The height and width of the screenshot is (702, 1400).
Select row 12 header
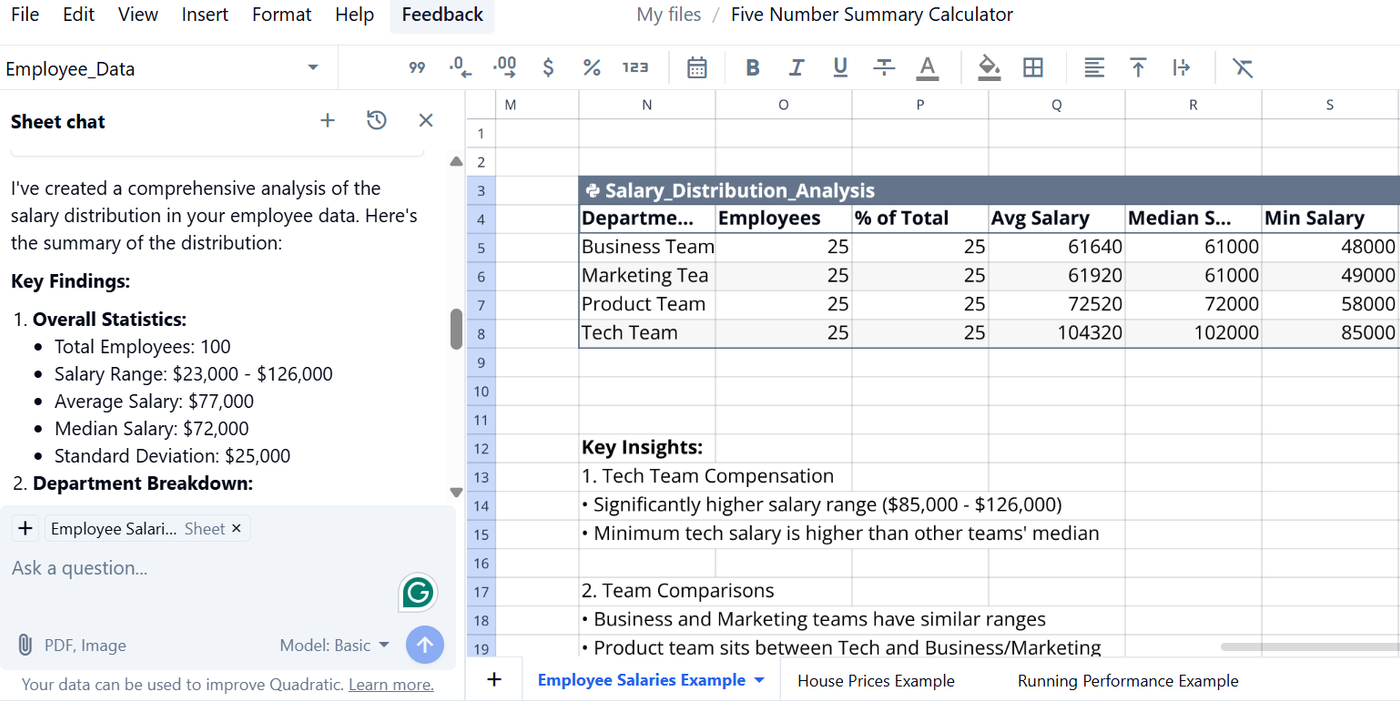point(481,448)
